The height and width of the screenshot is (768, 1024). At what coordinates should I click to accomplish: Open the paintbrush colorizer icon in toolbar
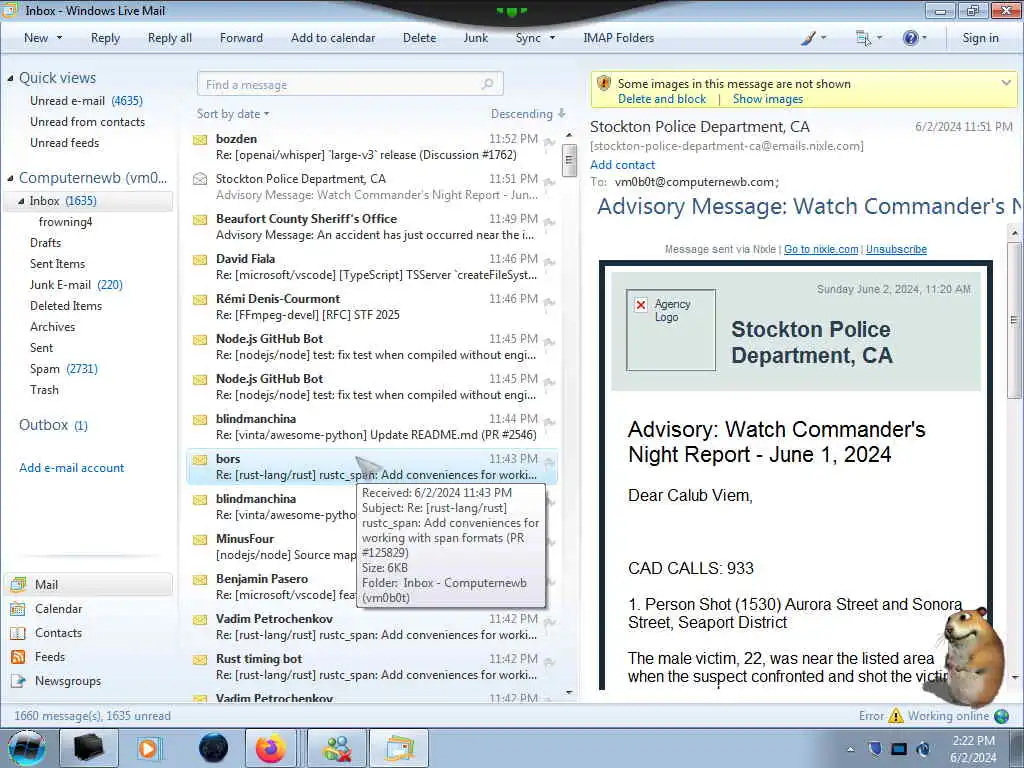pos(808,39)
